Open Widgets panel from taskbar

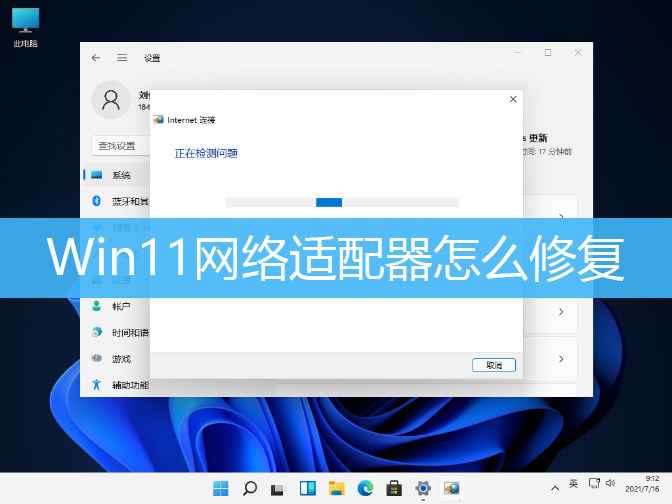(308, 488)
